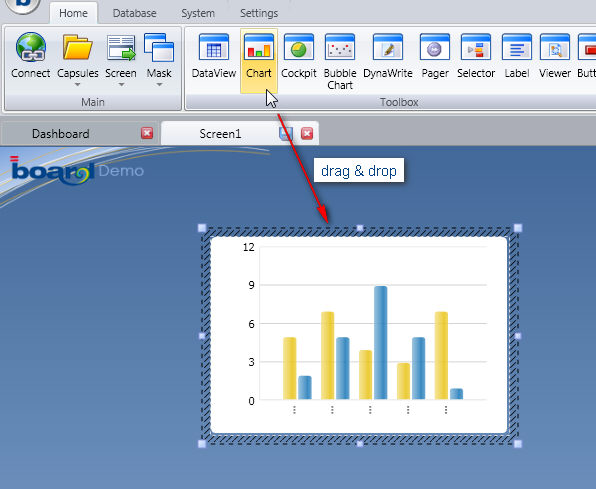
Task: Choose the Label tool icon
Action: tap(517, 47)
